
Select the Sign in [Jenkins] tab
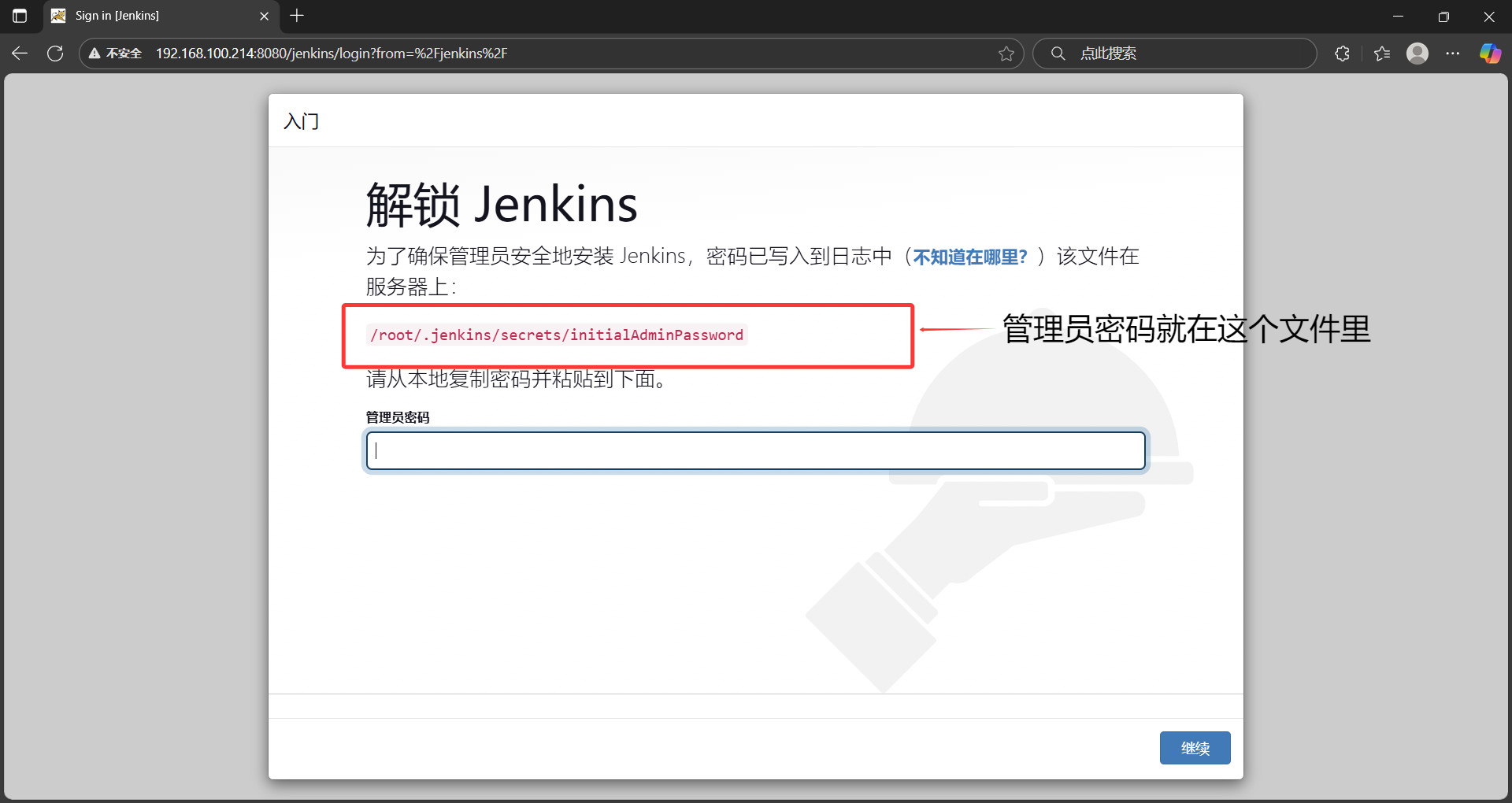[x=161, y=16]
